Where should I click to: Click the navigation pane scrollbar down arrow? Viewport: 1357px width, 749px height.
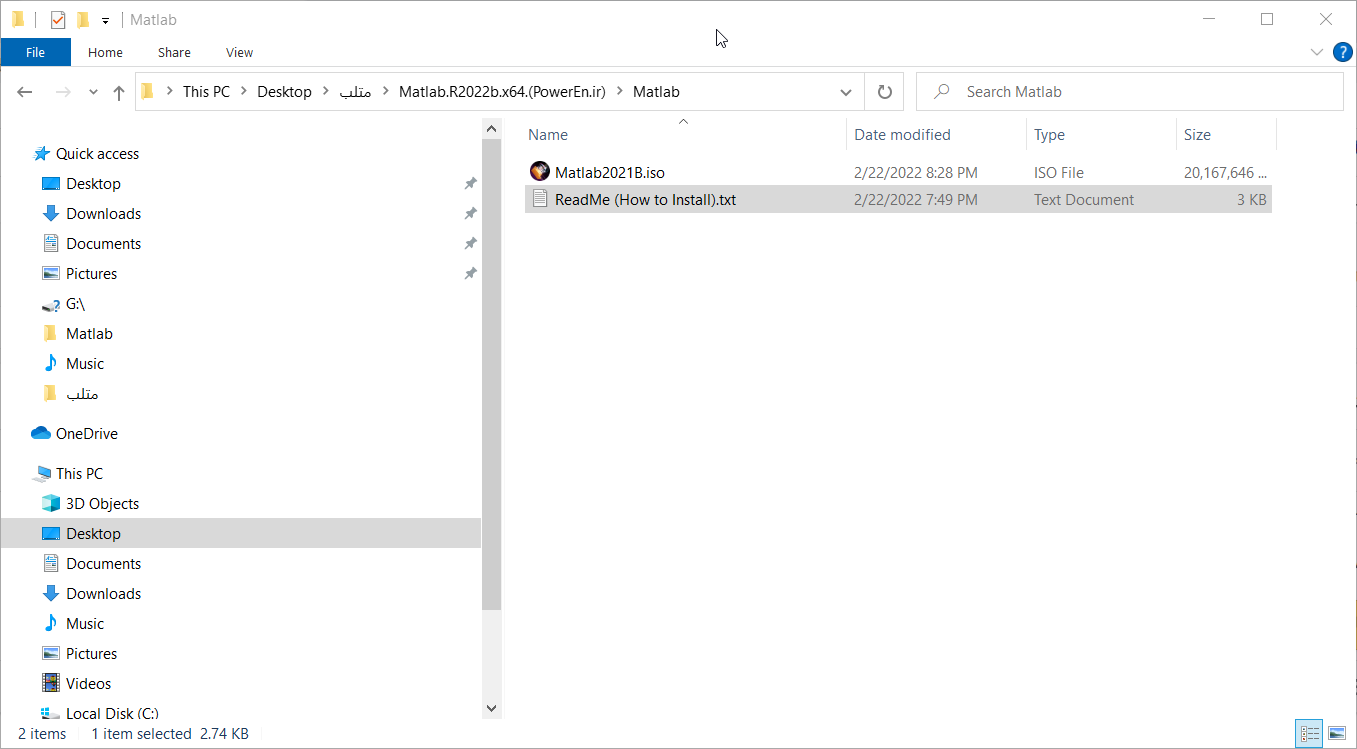491,708
